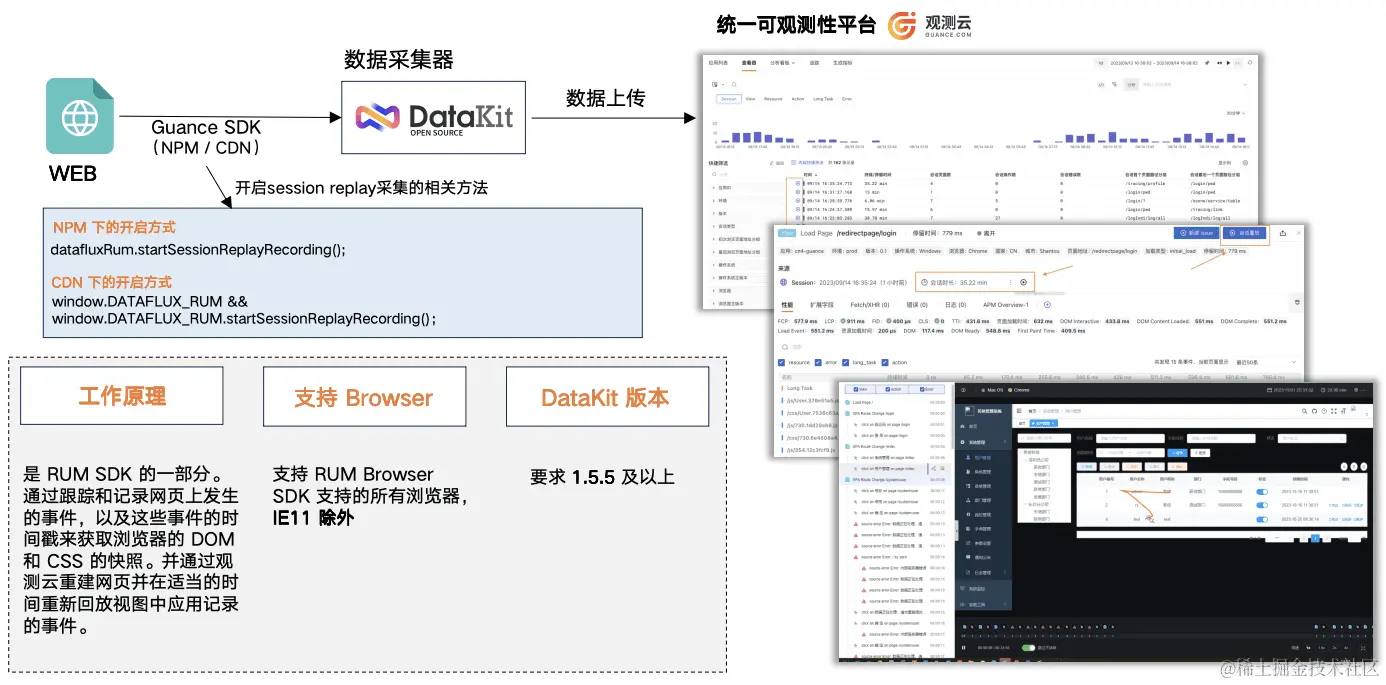
Task: Set replay speed to 1.5x
Action: tap(1322, 647)
